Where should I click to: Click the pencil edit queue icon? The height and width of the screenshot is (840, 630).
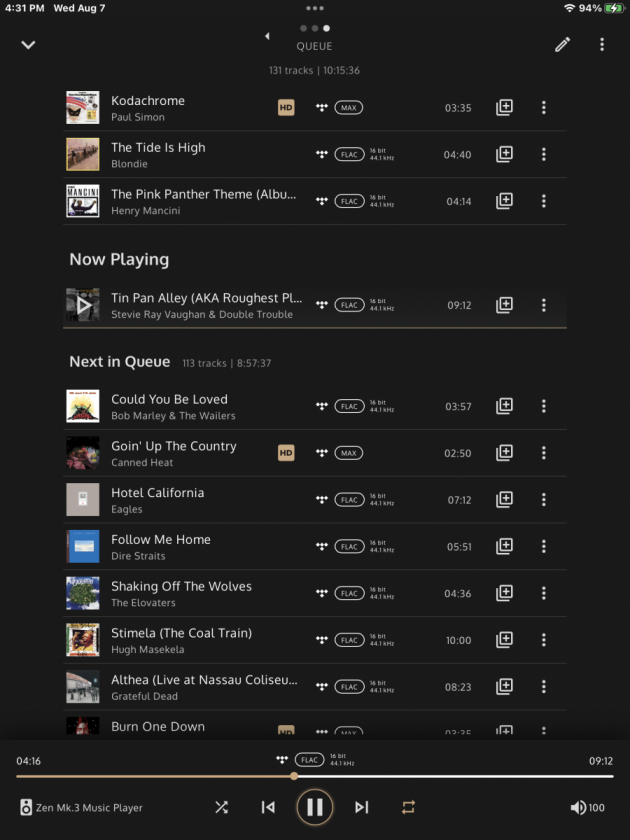click(562, 44)
